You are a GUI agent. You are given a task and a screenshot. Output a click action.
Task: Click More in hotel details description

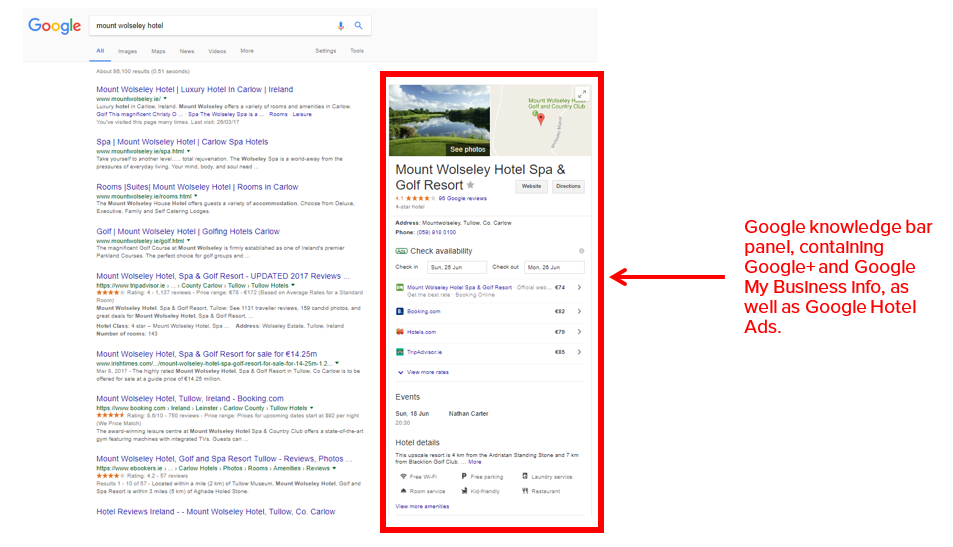click(475, 462)
